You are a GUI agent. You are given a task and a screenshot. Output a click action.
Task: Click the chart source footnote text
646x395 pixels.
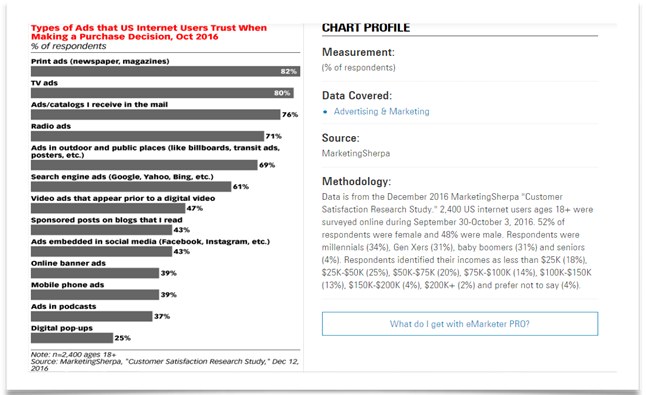165,361
